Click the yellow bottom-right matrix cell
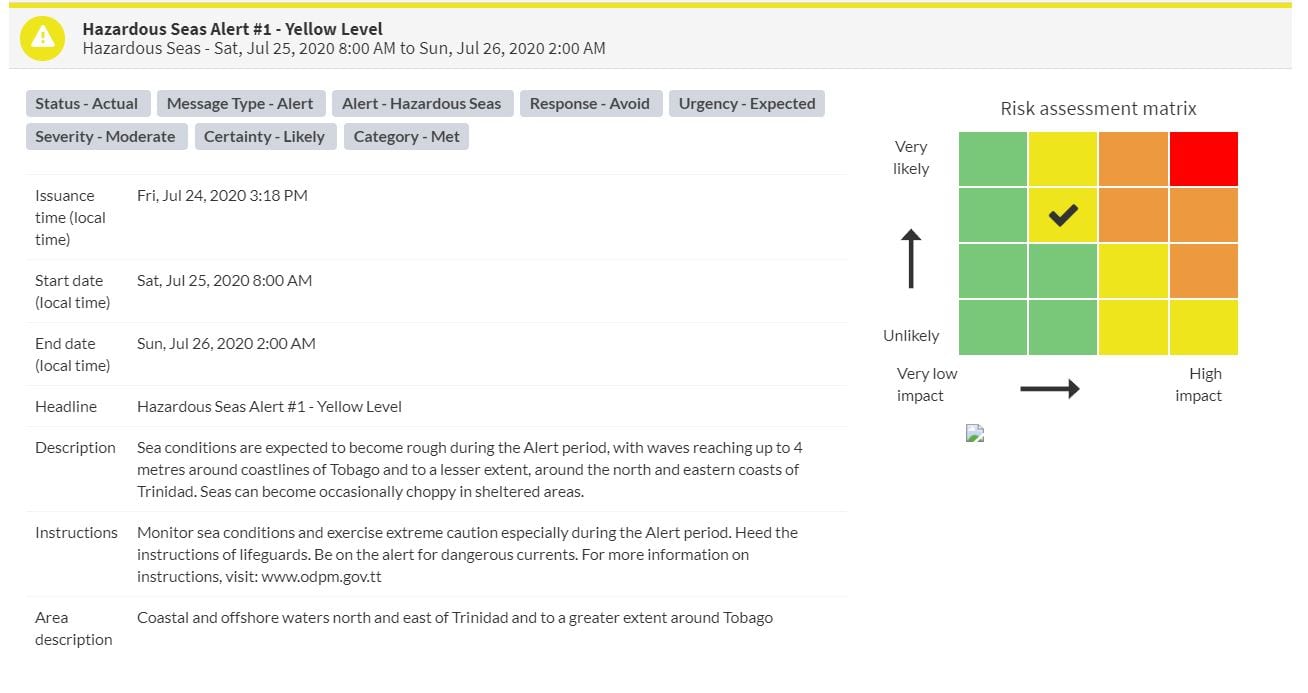This screenshot has height=693, width=1308. 1204,328
